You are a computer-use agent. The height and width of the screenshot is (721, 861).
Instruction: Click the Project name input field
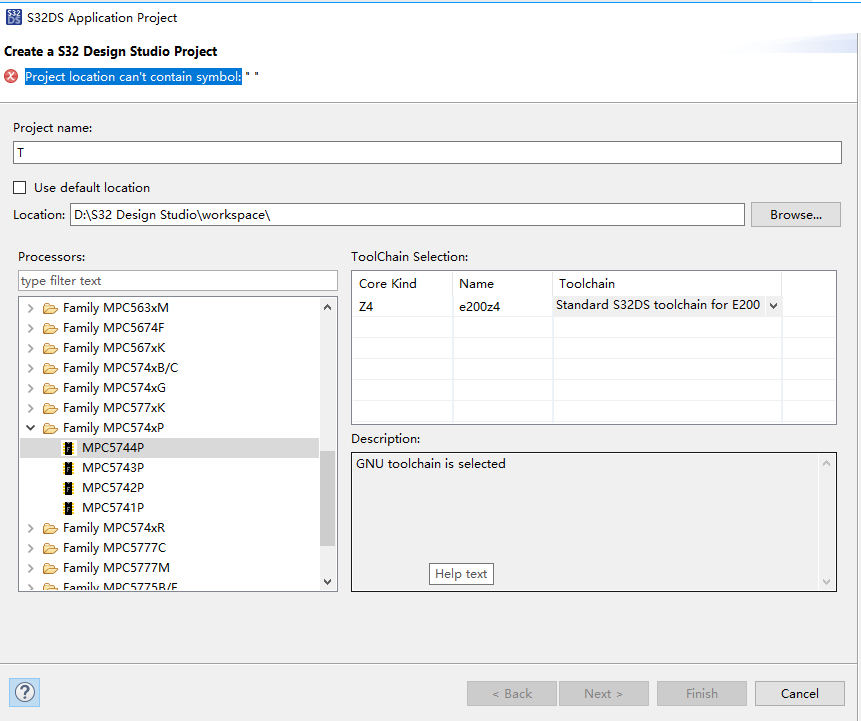click(x=427, y=152)
